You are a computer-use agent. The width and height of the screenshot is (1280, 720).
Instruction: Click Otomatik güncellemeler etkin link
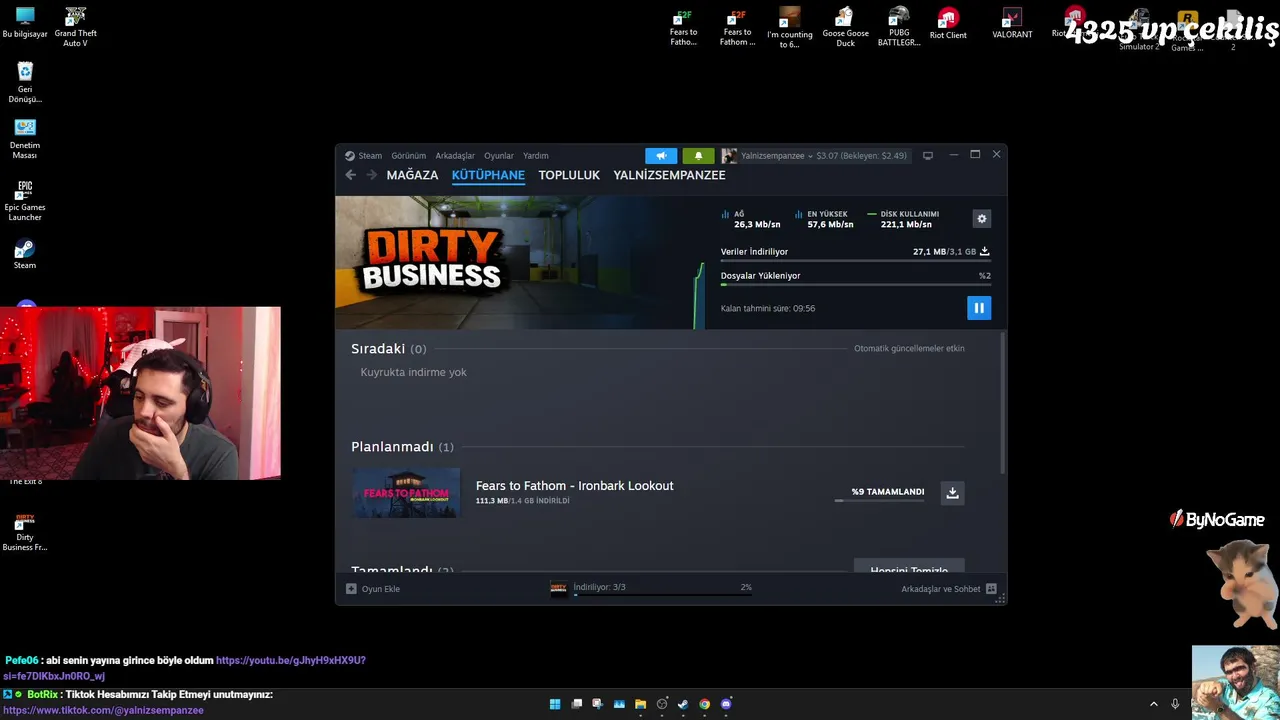coord(909,349)
